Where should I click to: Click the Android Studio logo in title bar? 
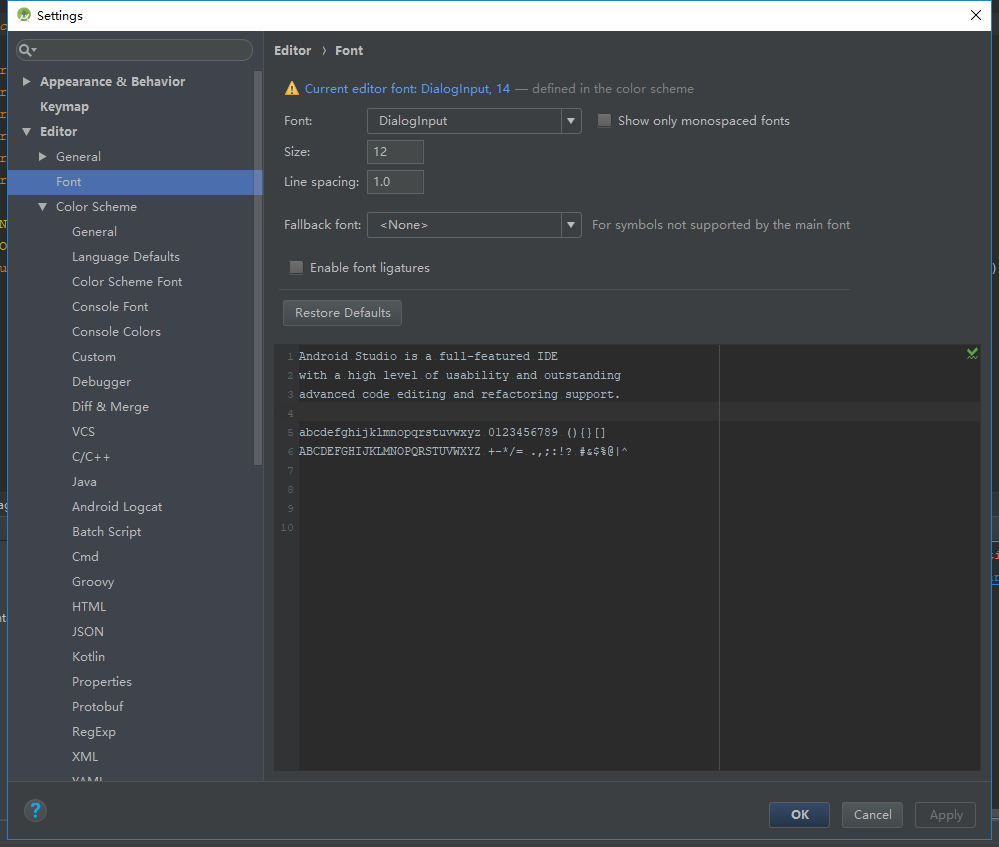(24, 15)
